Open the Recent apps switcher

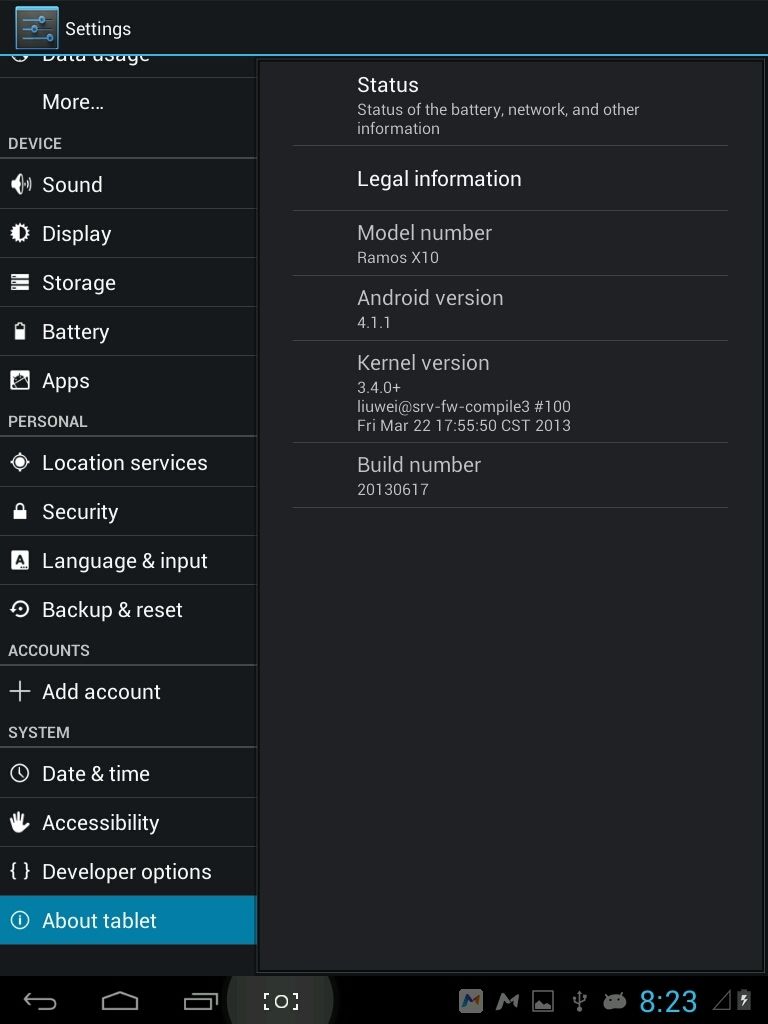coord(201,1001)
